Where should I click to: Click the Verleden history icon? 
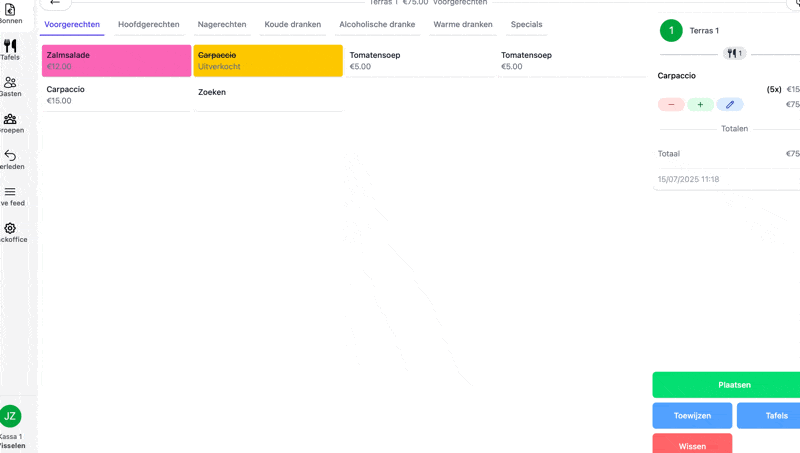(10, 156)
